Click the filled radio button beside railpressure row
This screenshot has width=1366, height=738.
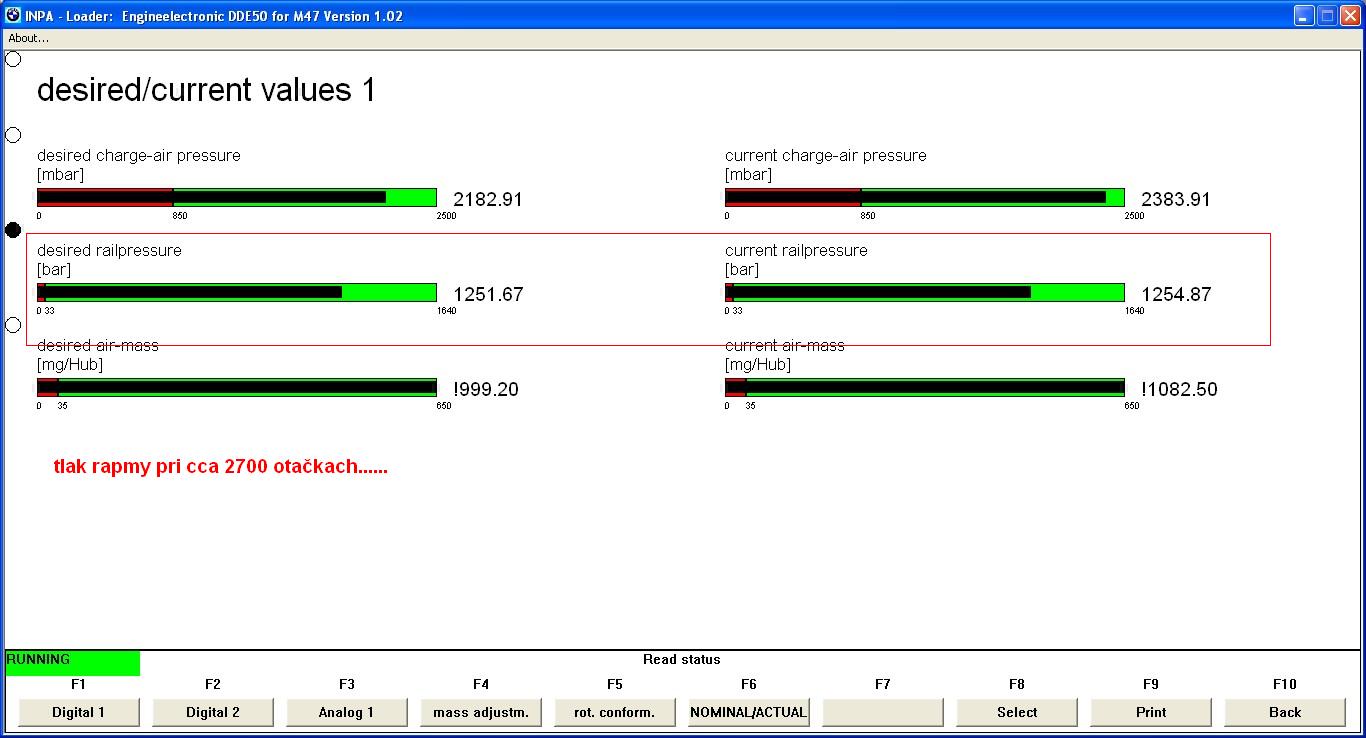point(13,230)
